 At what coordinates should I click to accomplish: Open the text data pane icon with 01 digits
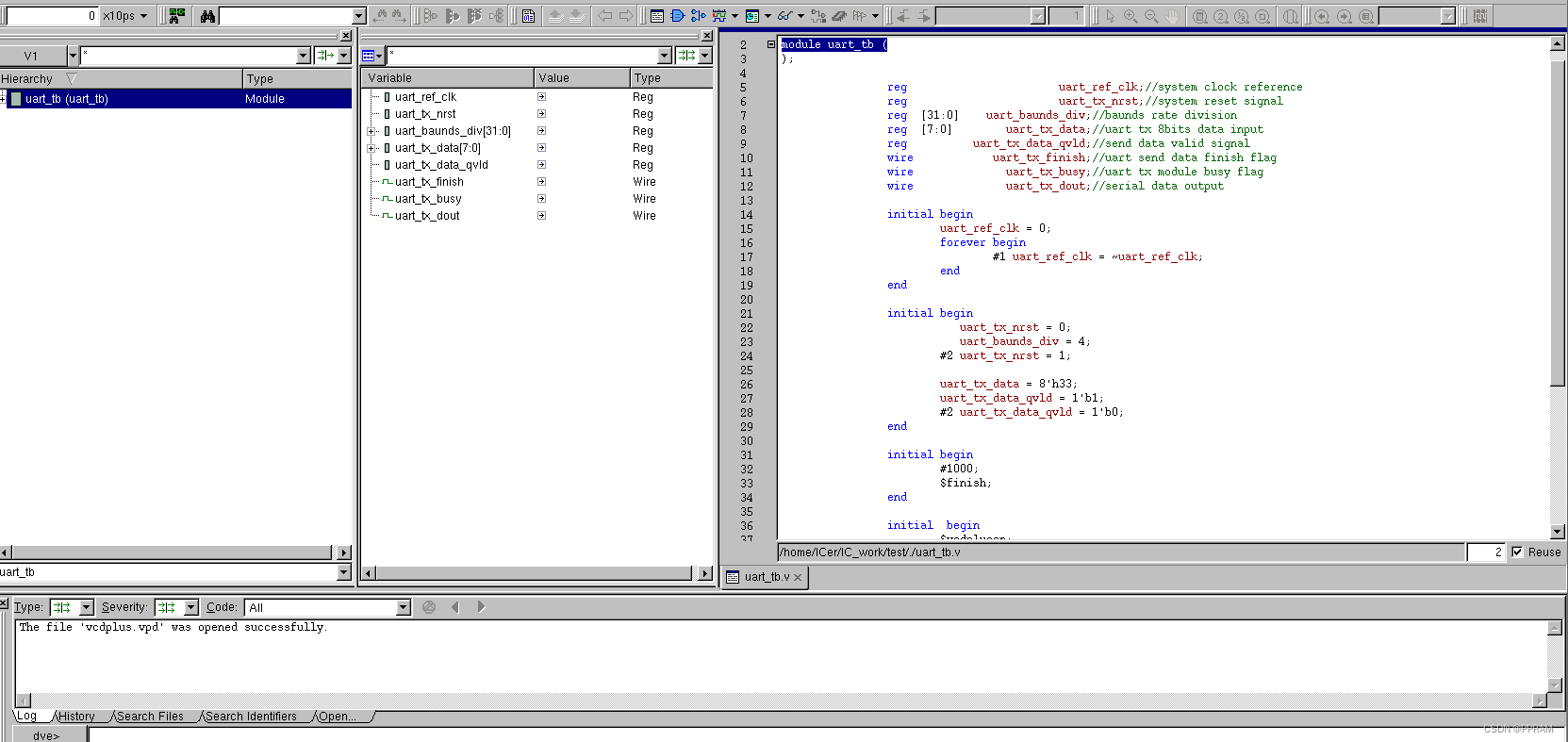point(528,16)
